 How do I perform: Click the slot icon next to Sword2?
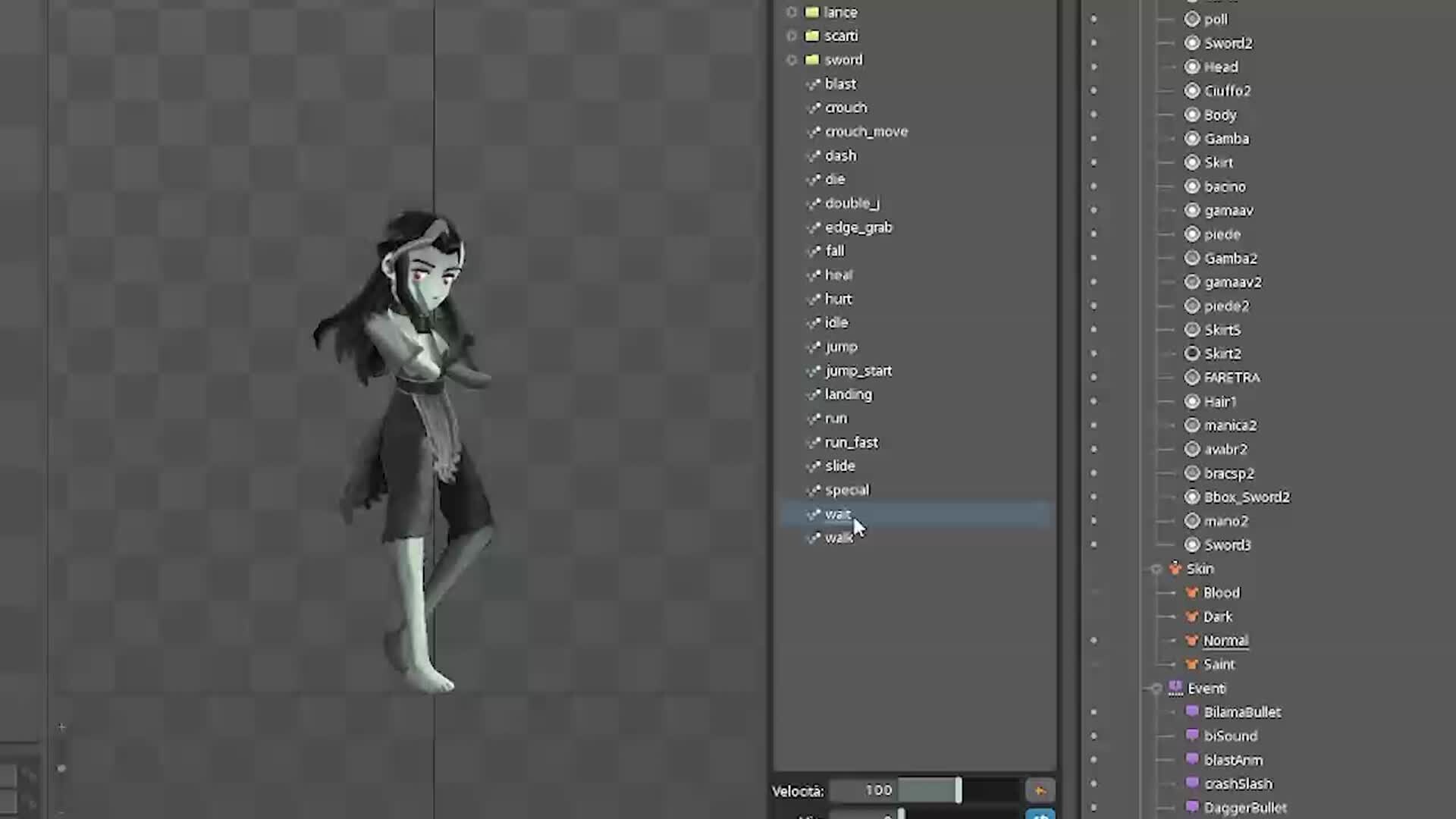pyautogui.click(x=1192, y=43)
